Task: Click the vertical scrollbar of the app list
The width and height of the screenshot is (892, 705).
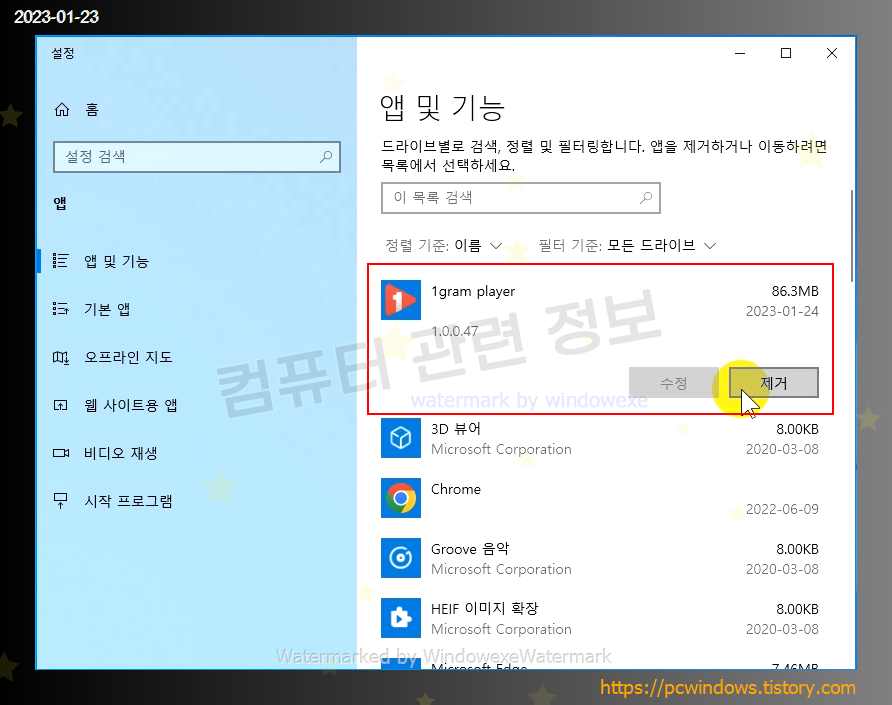Action: pos(852,236)
